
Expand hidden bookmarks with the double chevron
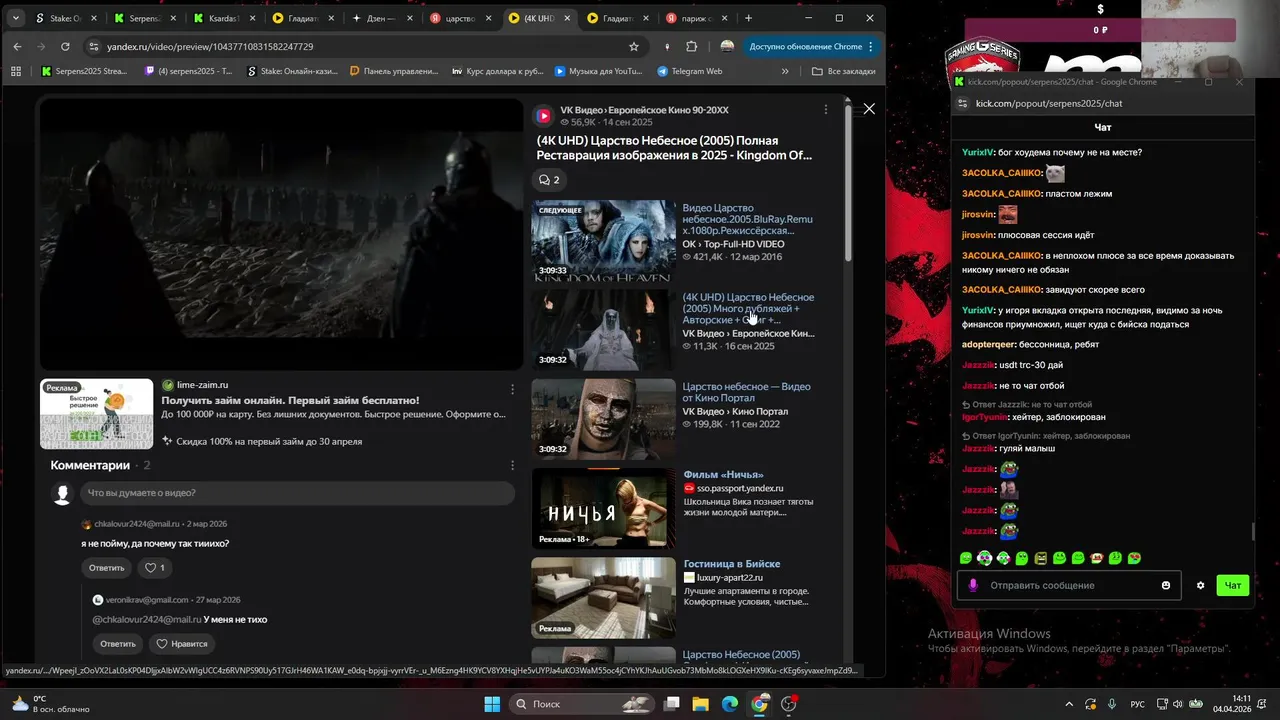(x=785, y=71)
